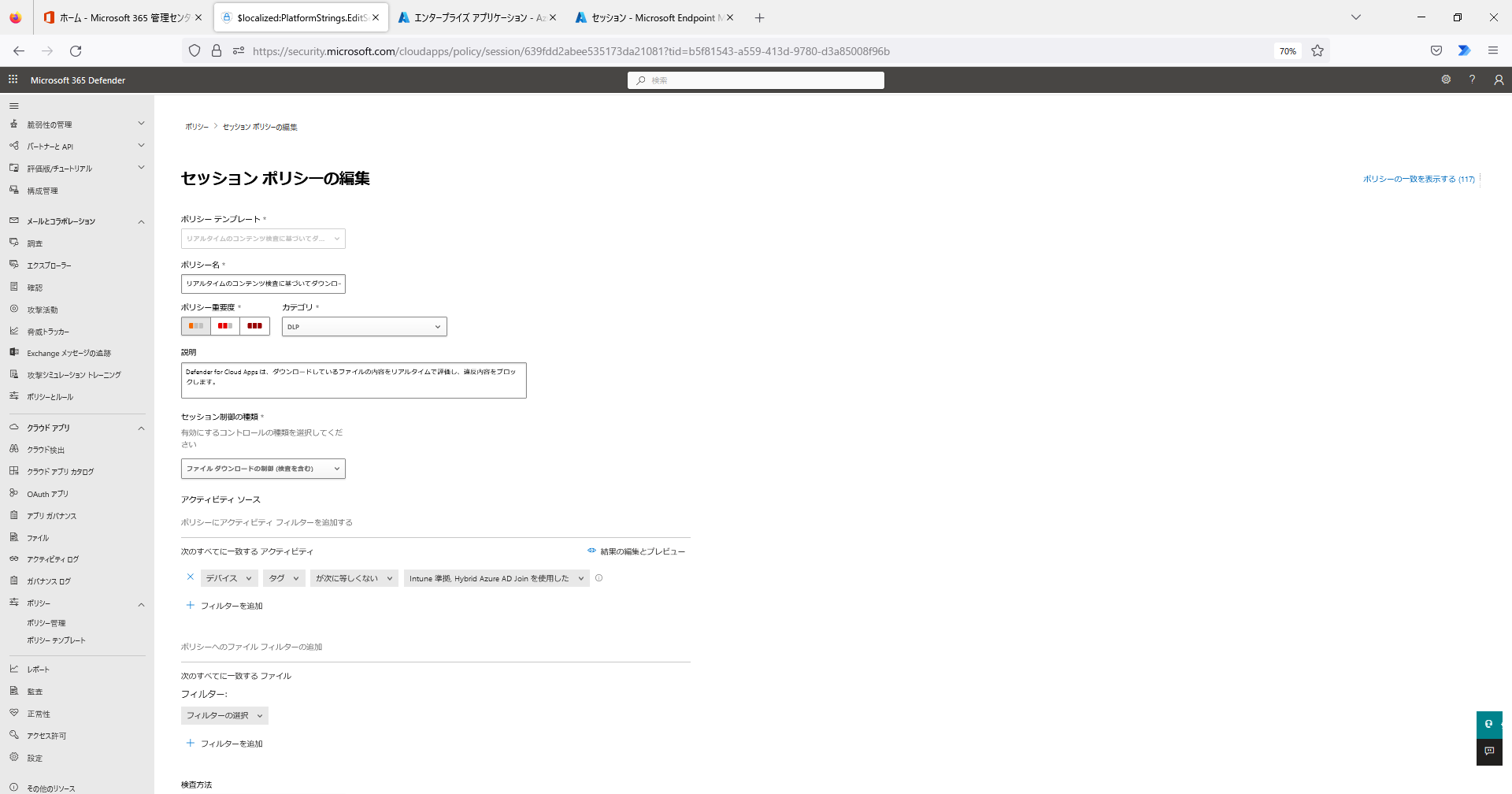Open the タグ filter dropdown

click(284, 578)
